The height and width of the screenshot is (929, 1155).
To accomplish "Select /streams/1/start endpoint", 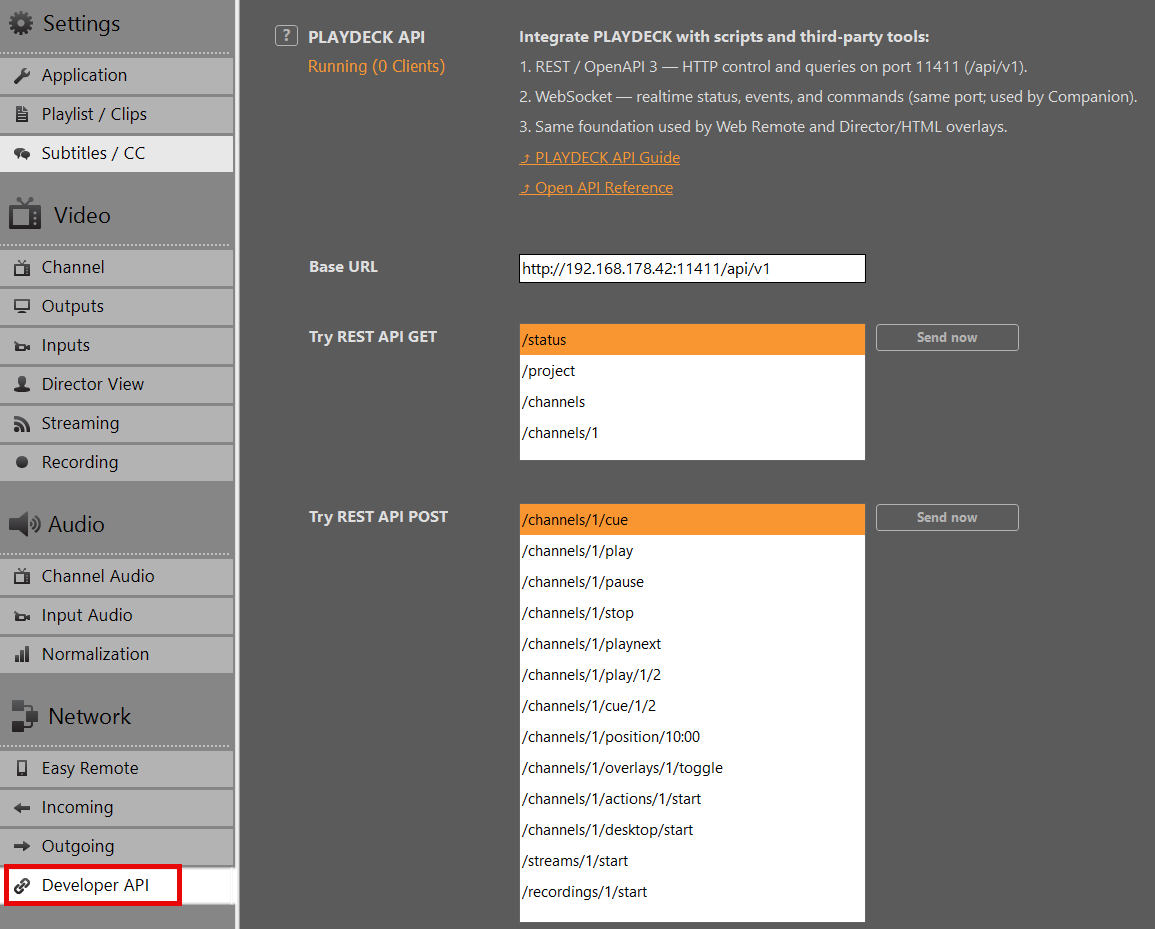I will 692,860.
